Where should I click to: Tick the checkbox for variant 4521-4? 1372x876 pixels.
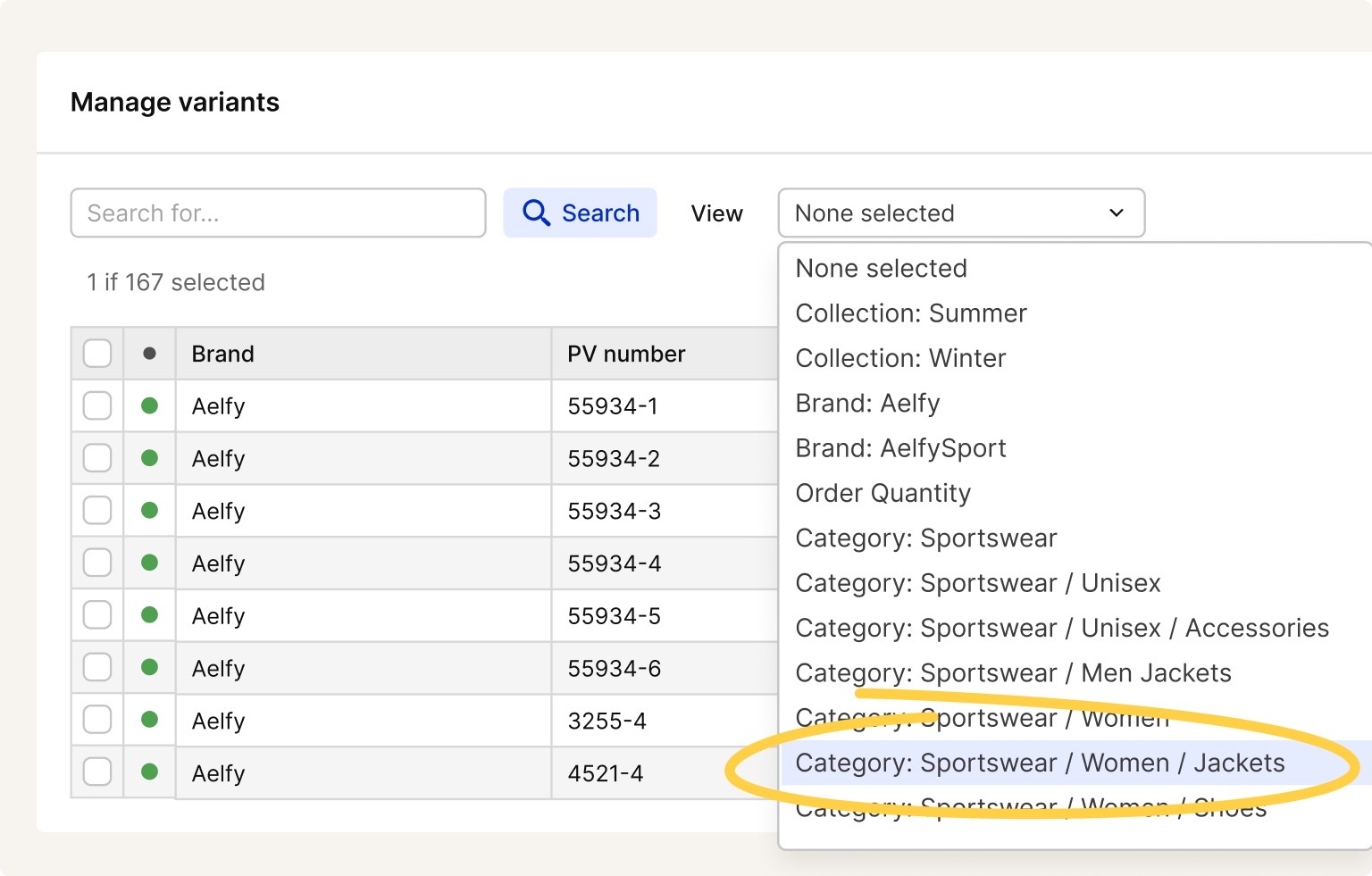tap(97, 772)
